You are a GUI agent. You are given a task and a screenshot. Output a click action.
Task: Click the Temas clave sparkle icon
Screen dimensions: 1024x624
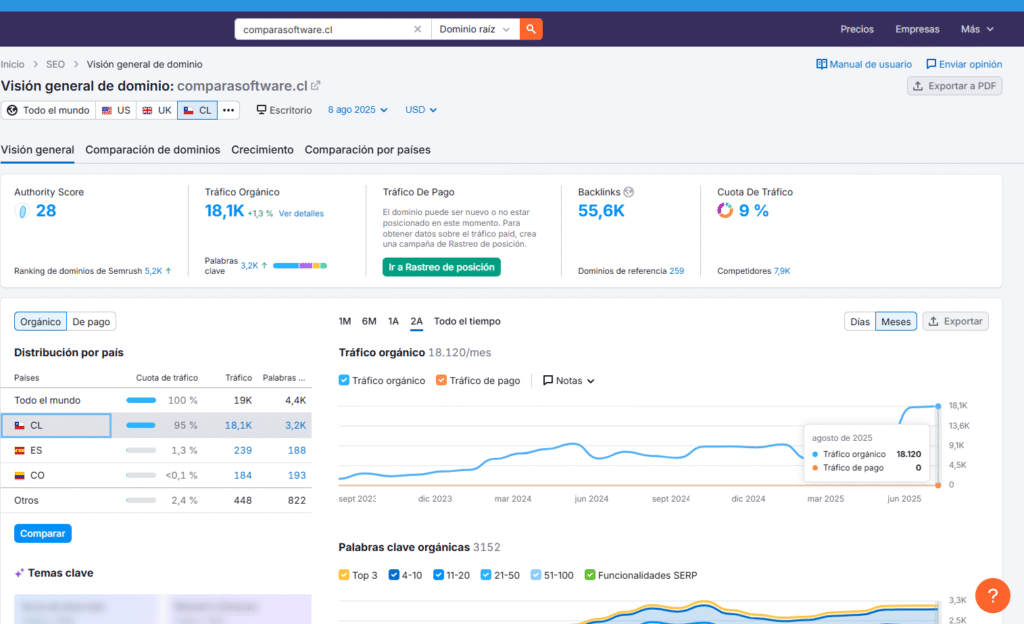[x=19, y=573]
